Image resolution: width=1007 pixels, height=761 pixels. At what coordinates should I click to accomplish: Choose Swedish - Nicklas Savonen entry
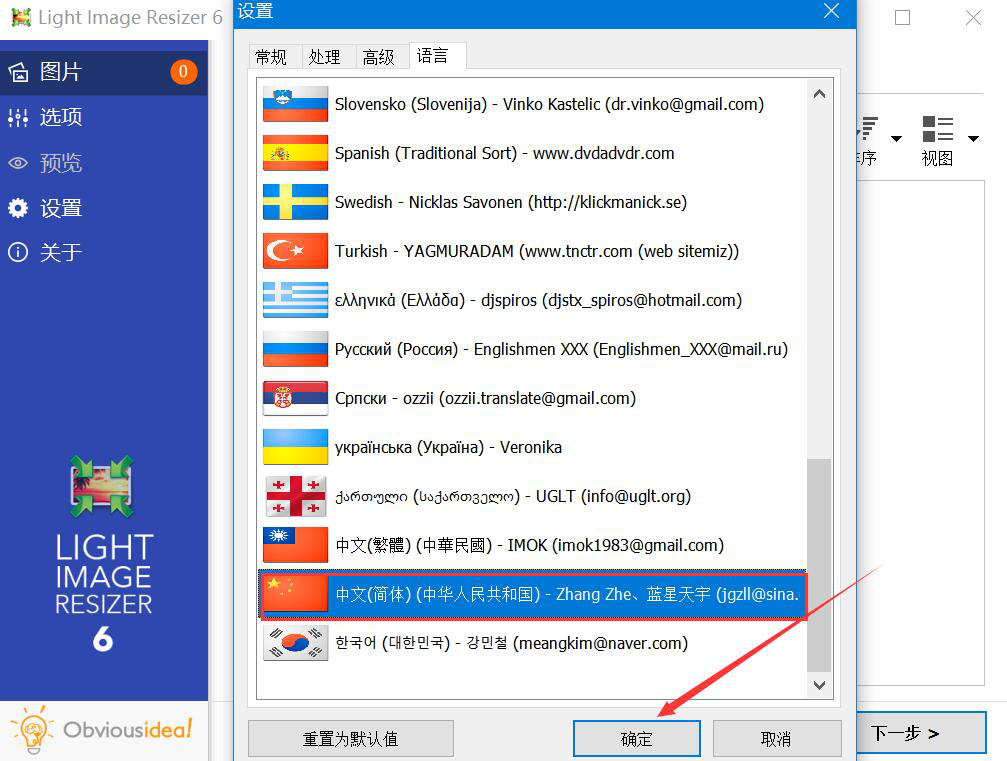pos(532,202)
